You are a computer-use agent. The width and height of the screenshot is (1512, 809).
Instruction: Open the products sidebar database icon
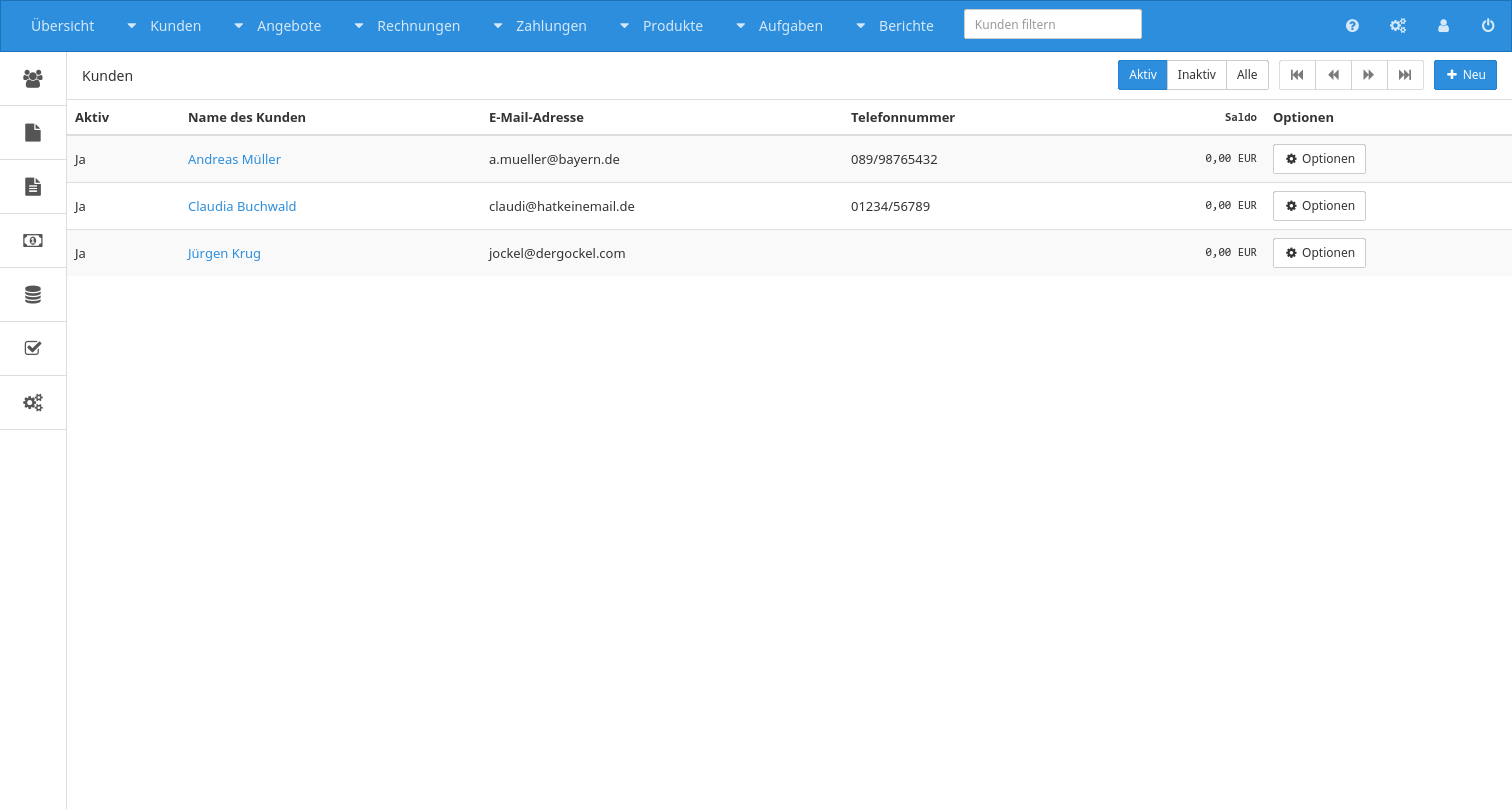coord(33,294)
